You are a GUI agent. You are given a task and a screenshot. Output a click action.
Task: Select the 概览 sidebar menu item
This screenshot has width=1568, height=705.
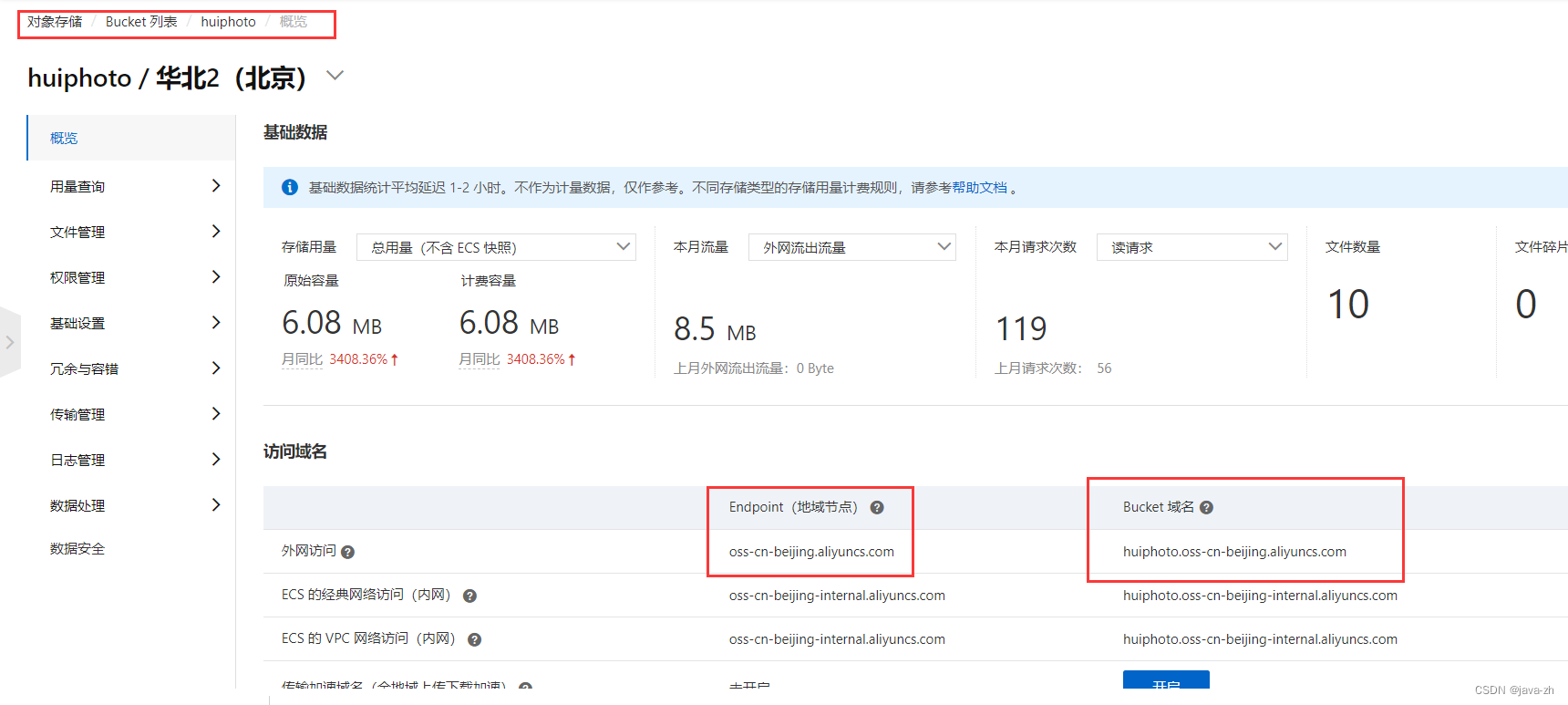coord(130,138)
